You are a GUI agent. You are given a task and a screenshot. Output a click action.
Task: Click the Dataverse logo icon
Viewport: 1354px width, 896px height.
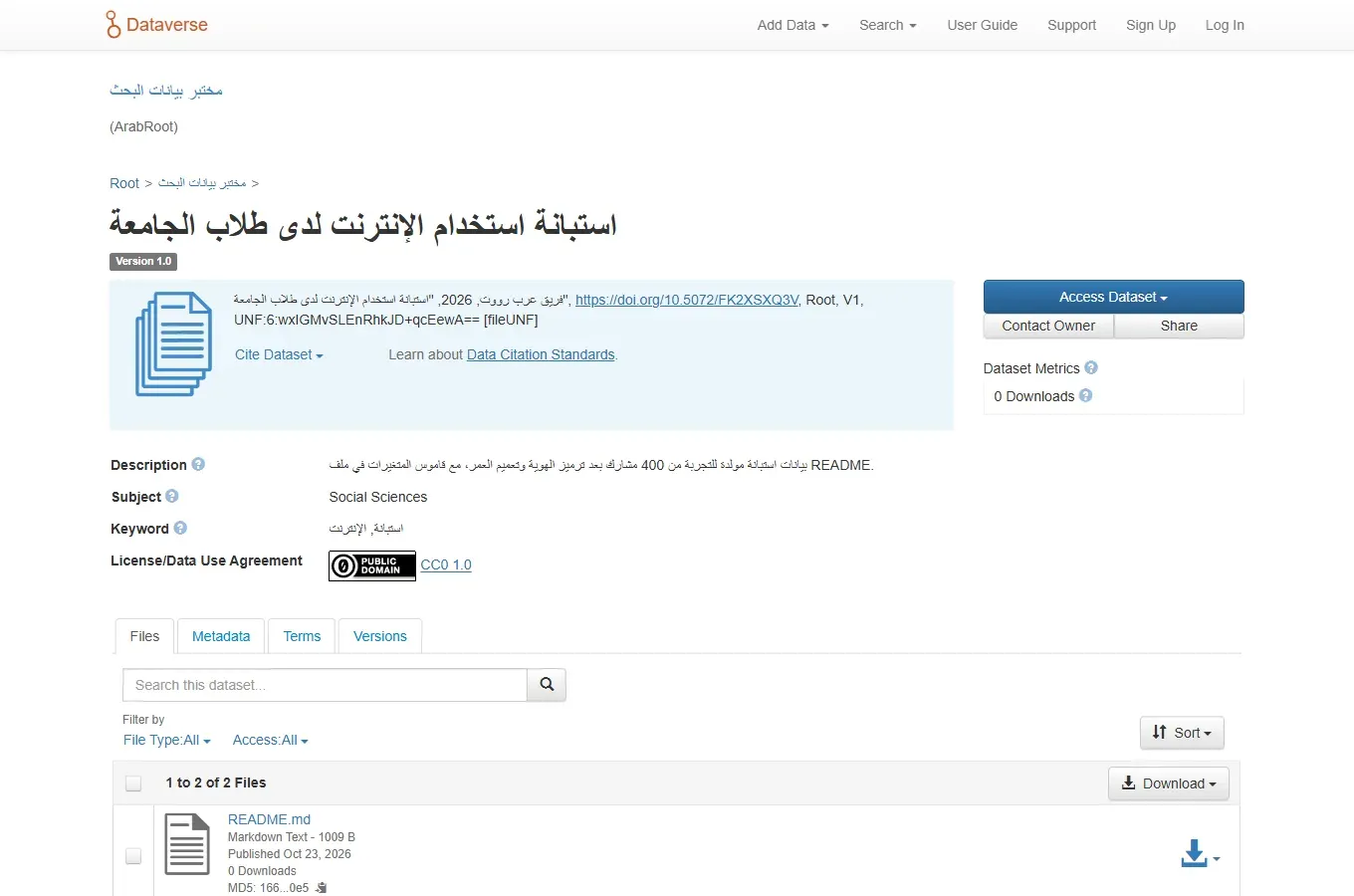113,25
